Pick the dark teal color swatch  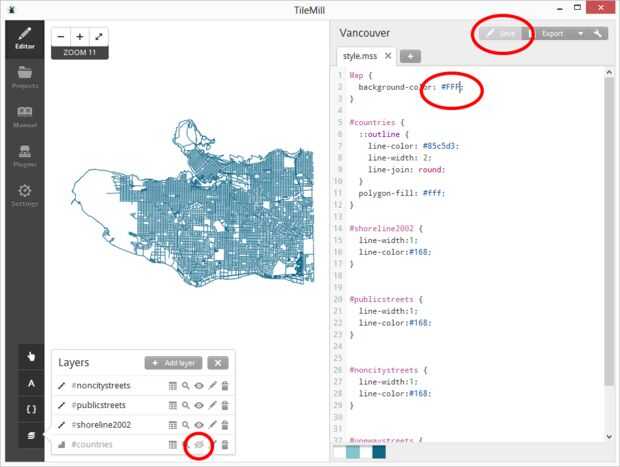(379, 452)
